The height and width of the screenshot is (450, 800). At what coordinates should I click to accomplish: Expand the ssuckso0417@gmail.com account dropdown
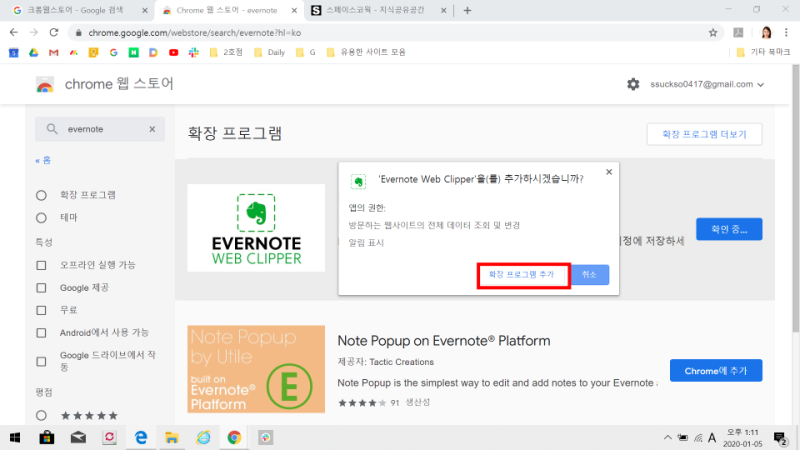point(707,84)
